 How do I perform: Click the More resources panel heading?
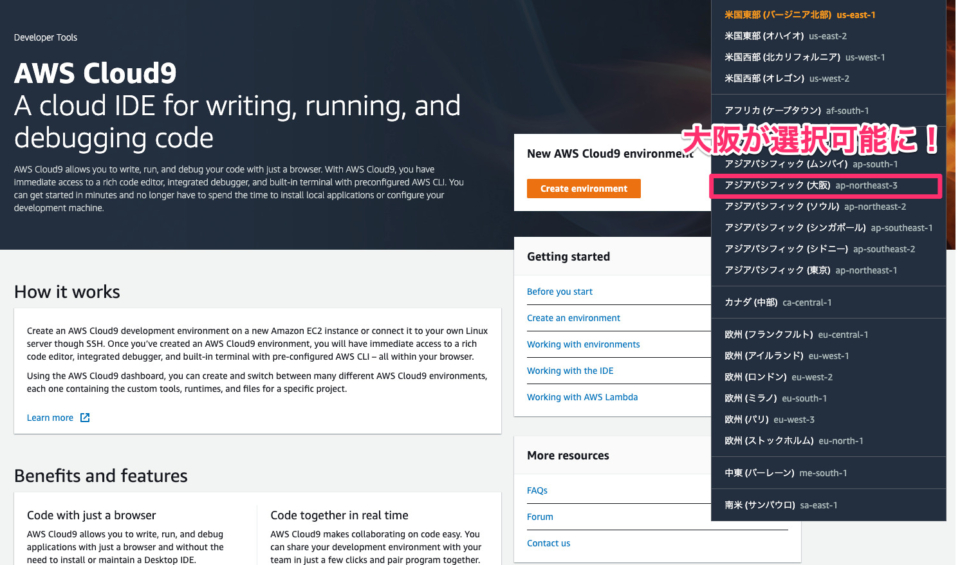pos(568,455)
